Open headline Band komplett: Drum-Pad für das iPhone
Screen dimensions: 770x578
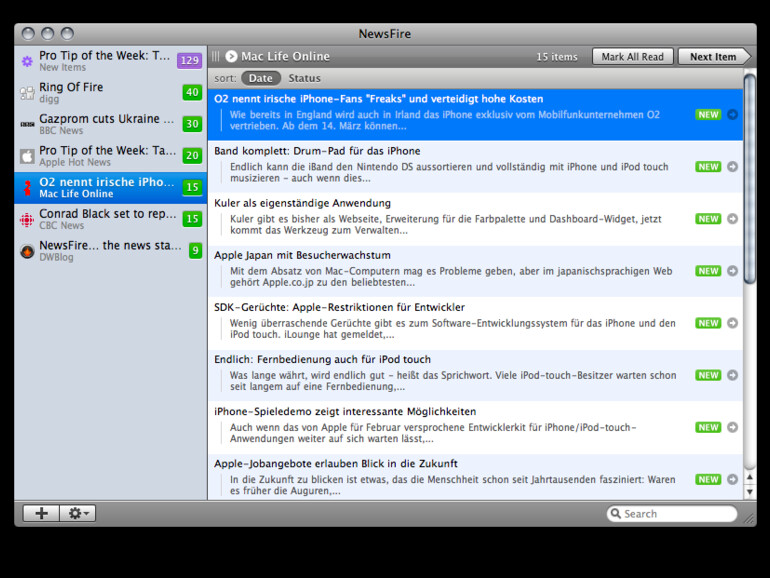pos(317,151)
